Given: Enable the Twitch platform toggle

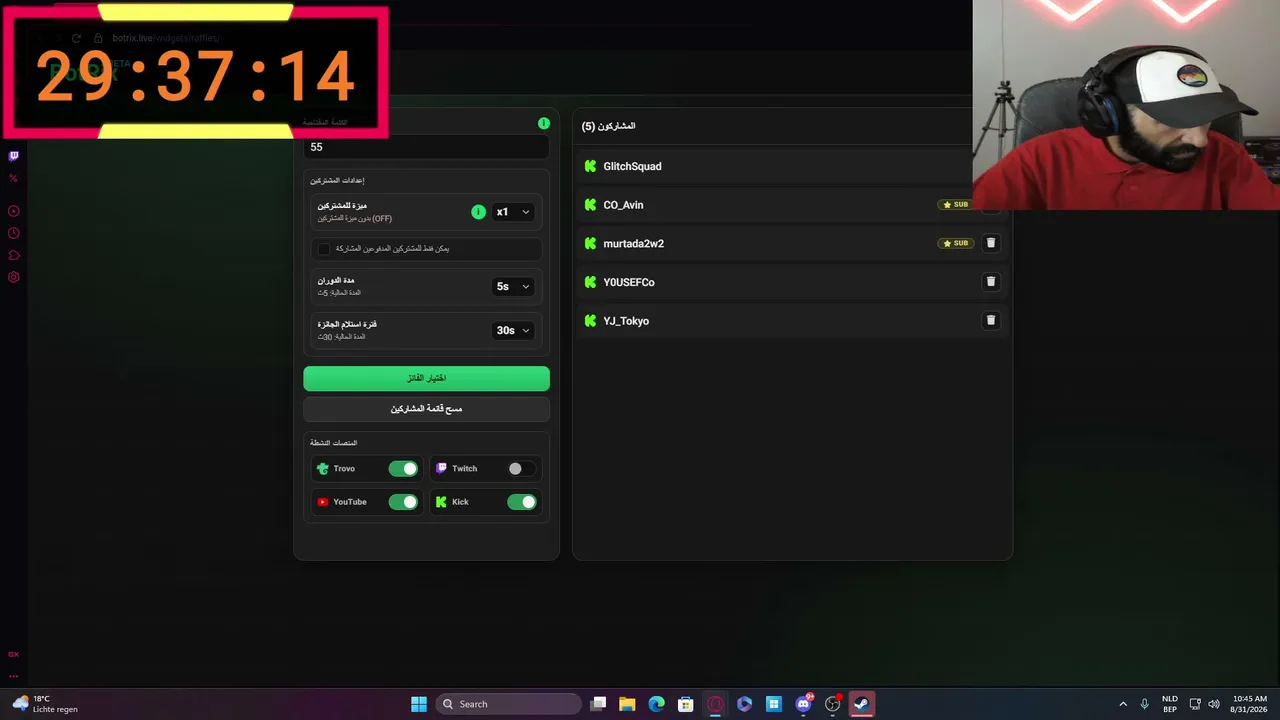Looking at the screenshot, I should pyautogui.click(x=521, y=469).
